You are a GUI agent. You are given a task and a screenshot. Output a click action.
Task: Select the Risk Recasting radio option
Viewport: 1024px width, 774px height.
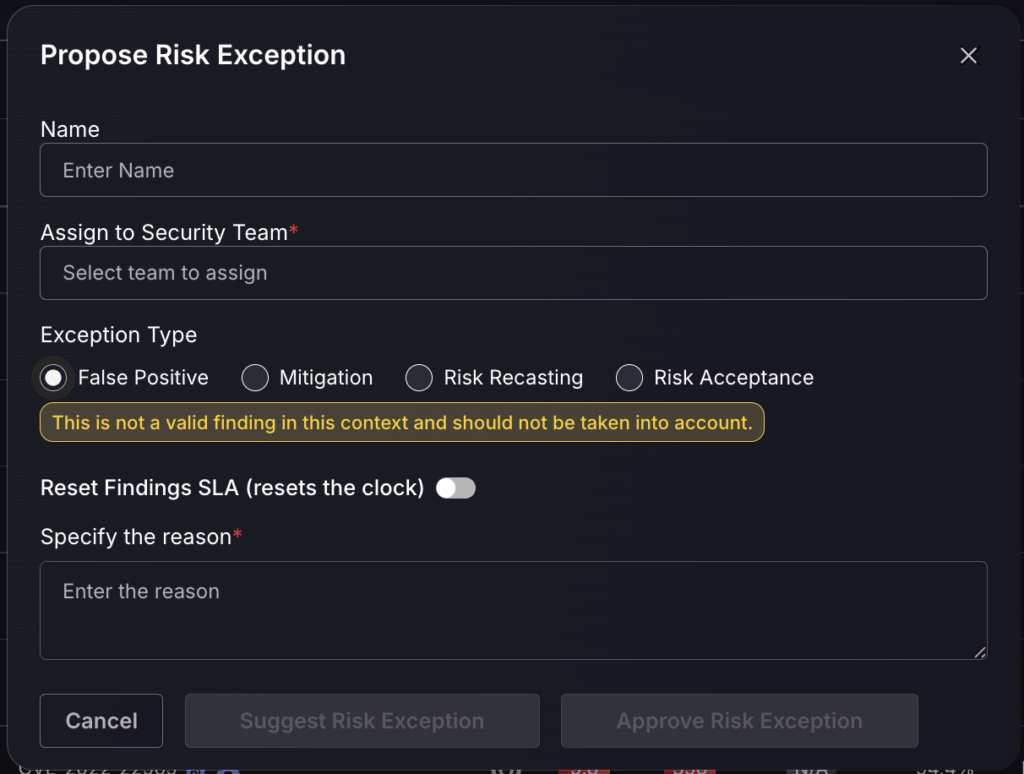click(x=419, y=378)
